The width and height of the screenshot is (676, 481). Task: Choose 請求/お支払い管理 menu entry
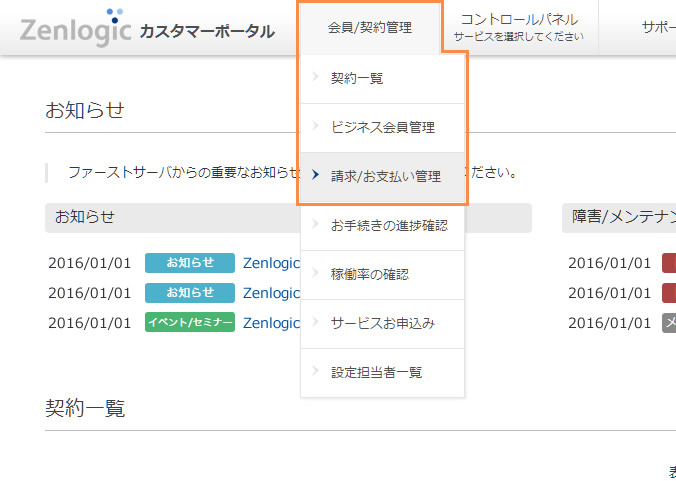(386, 176)
